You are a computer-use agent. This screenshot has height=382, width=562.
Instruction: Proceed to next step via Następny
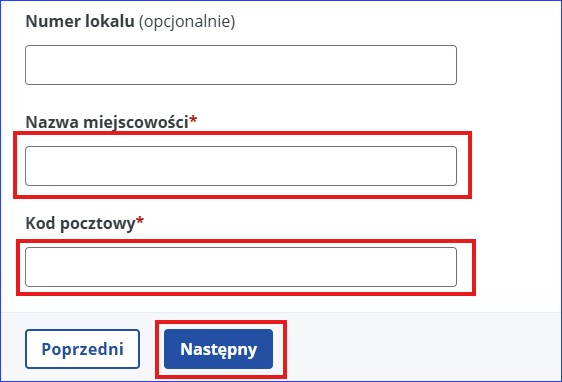[x=218, y=349]
